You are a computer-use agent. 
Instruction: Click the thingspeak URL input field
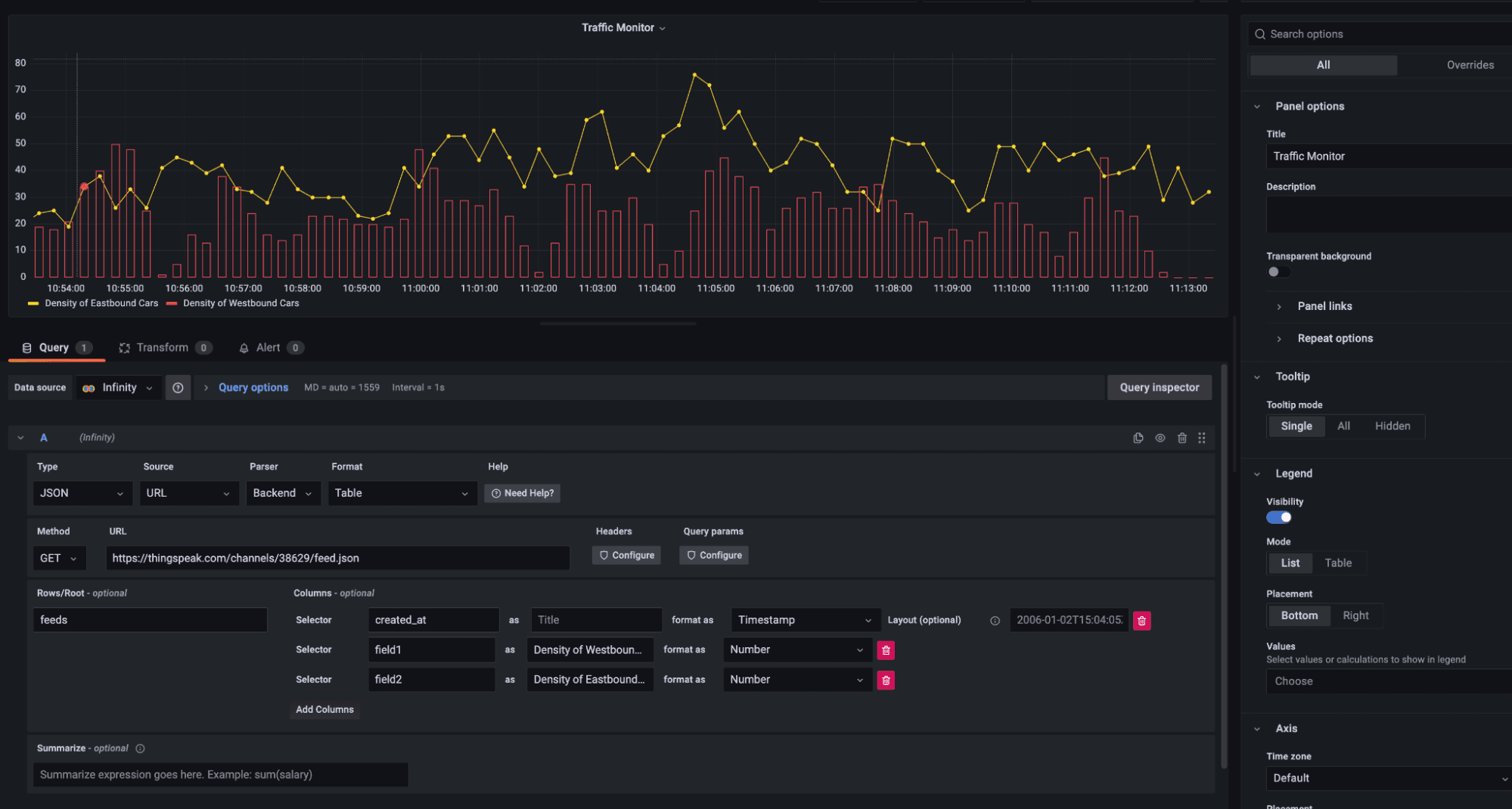[x=337, y=558]
